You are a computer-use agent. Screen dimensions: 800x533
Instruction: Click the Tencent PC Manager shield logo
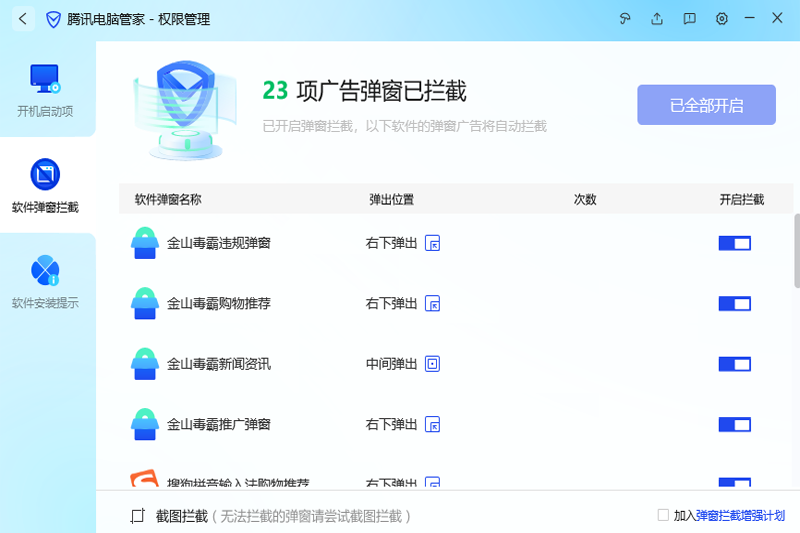pyautogui.click(x=53, y=20)
